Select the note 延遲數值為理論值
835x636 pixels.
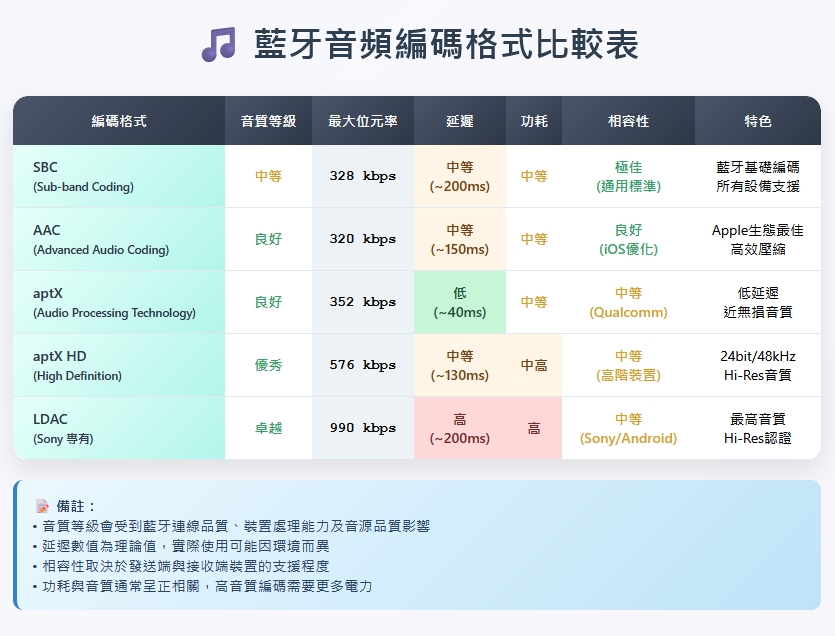pyautogui.click(x=181, y=546)
